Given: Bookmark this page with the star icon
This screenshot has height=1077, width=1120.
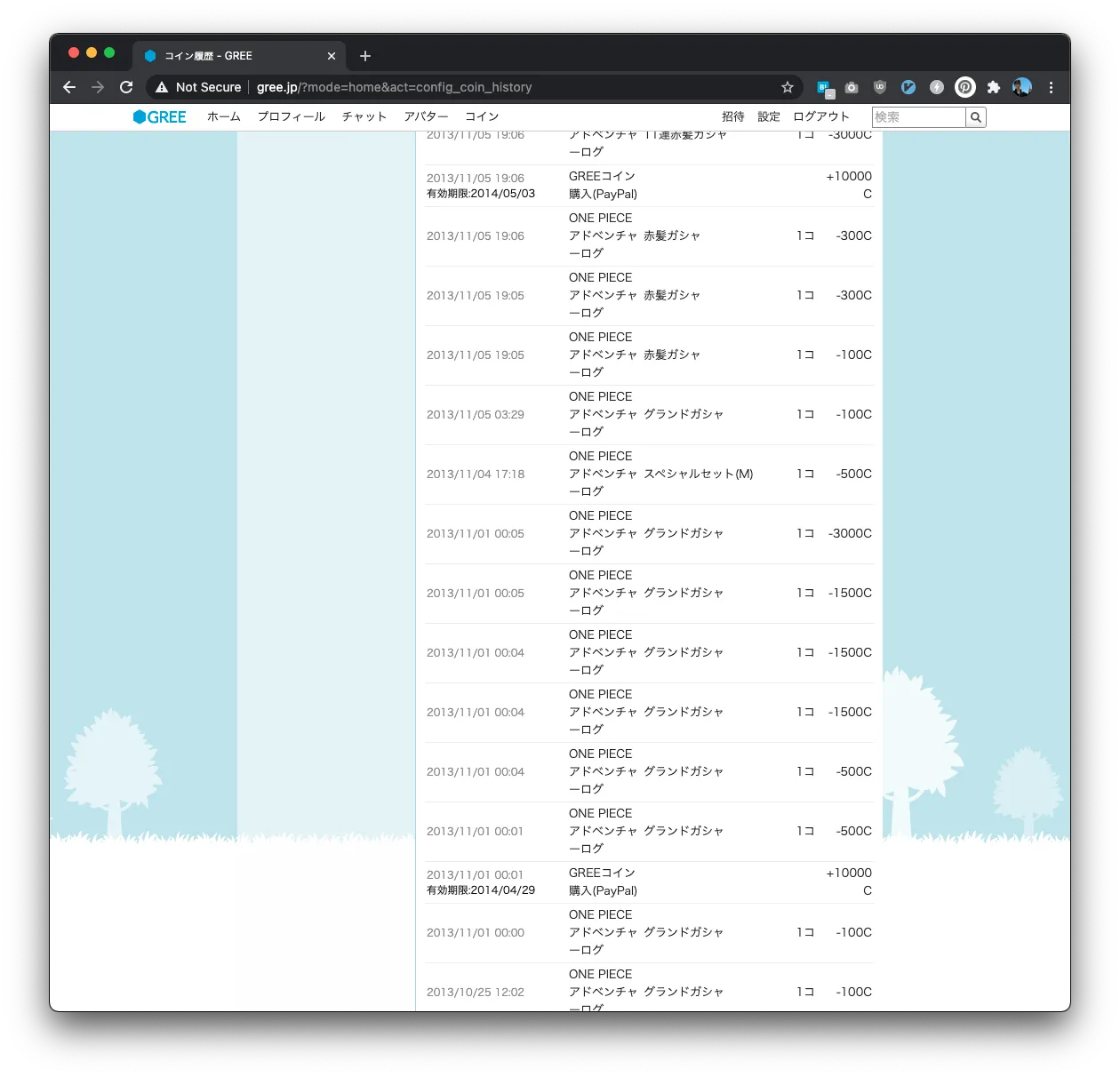Looking at the screenshot, I should pyautogui.click(x=787, y=87).
